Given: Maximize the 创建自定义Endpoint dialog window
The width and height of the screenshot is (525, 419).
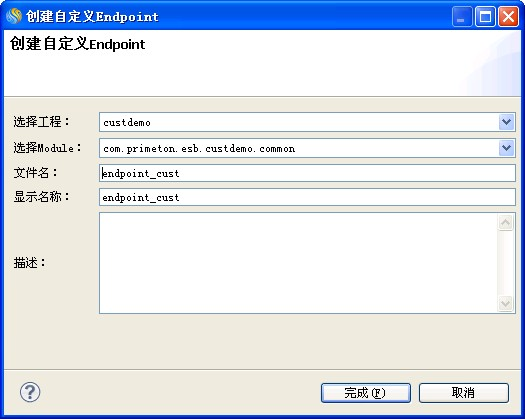Looking at the screenshot, I should [x=485, y=16].
